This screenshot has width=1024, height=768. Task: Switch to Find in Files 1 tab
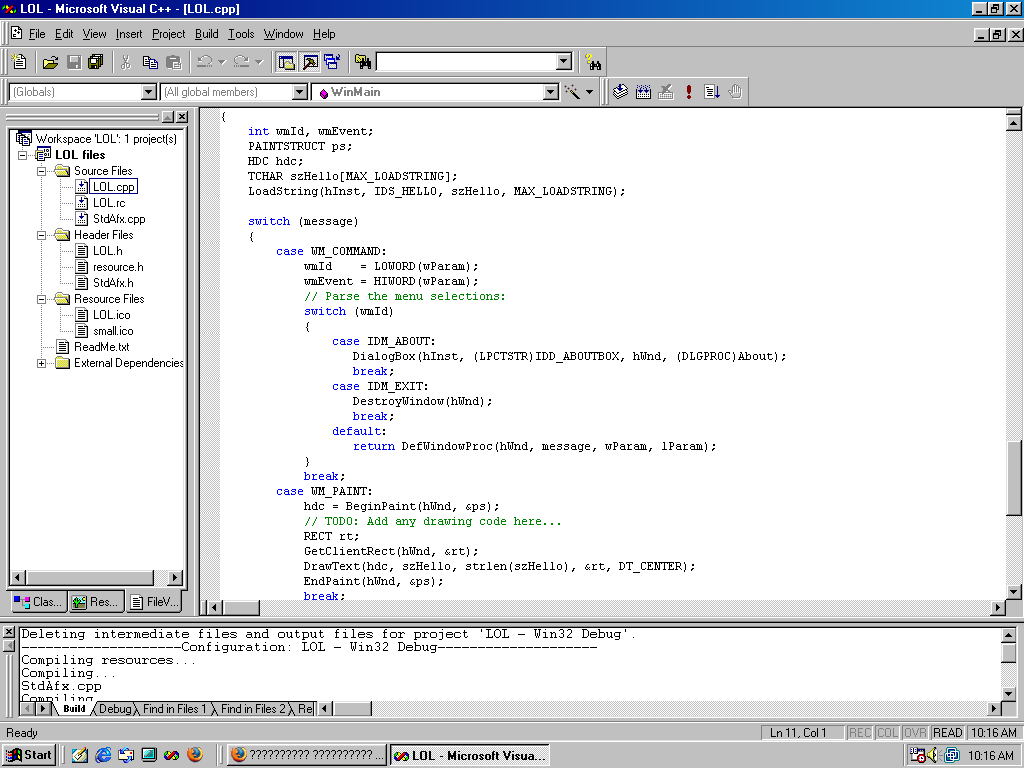[174, 709]
